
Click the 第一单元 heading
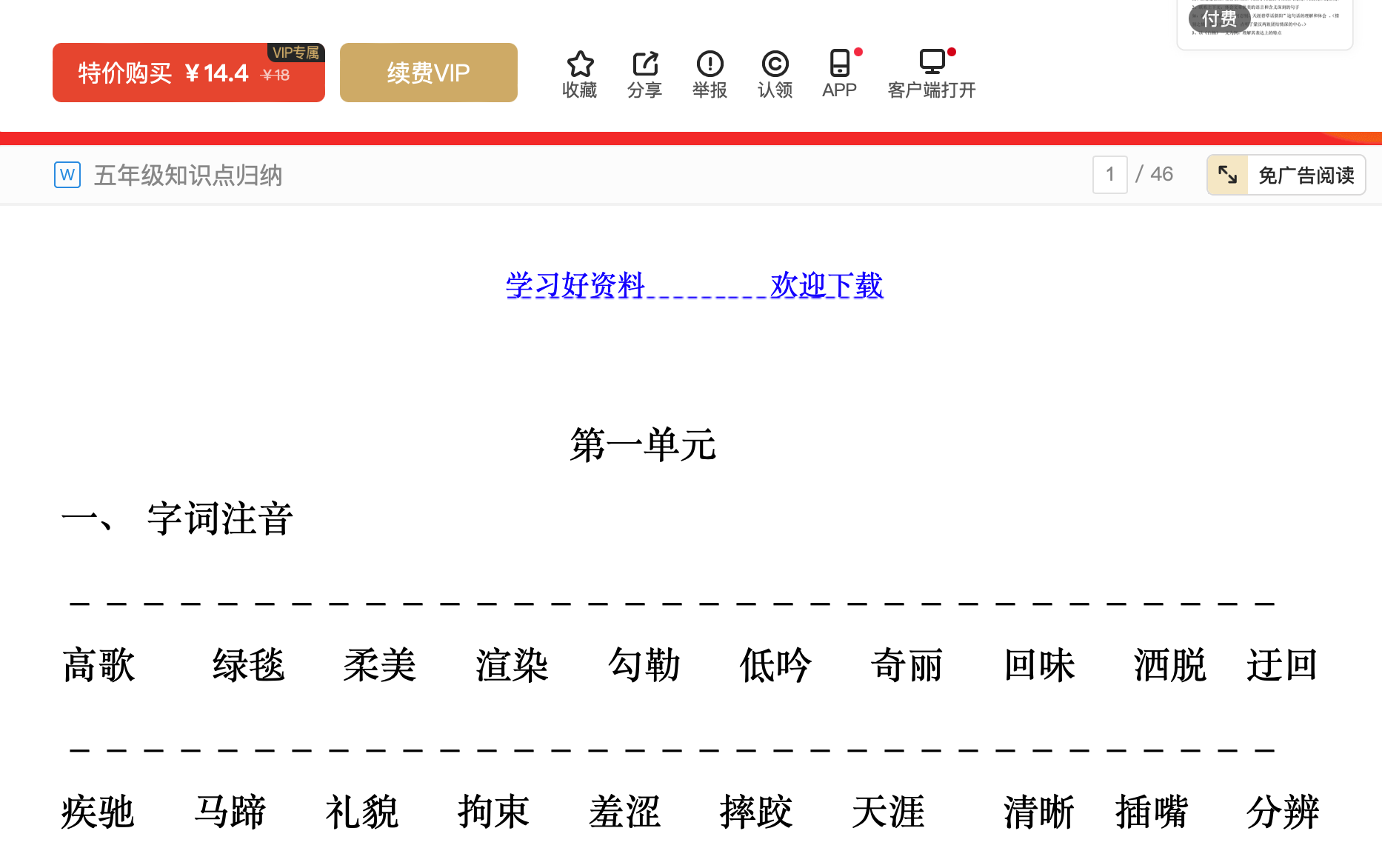(643, 445)
